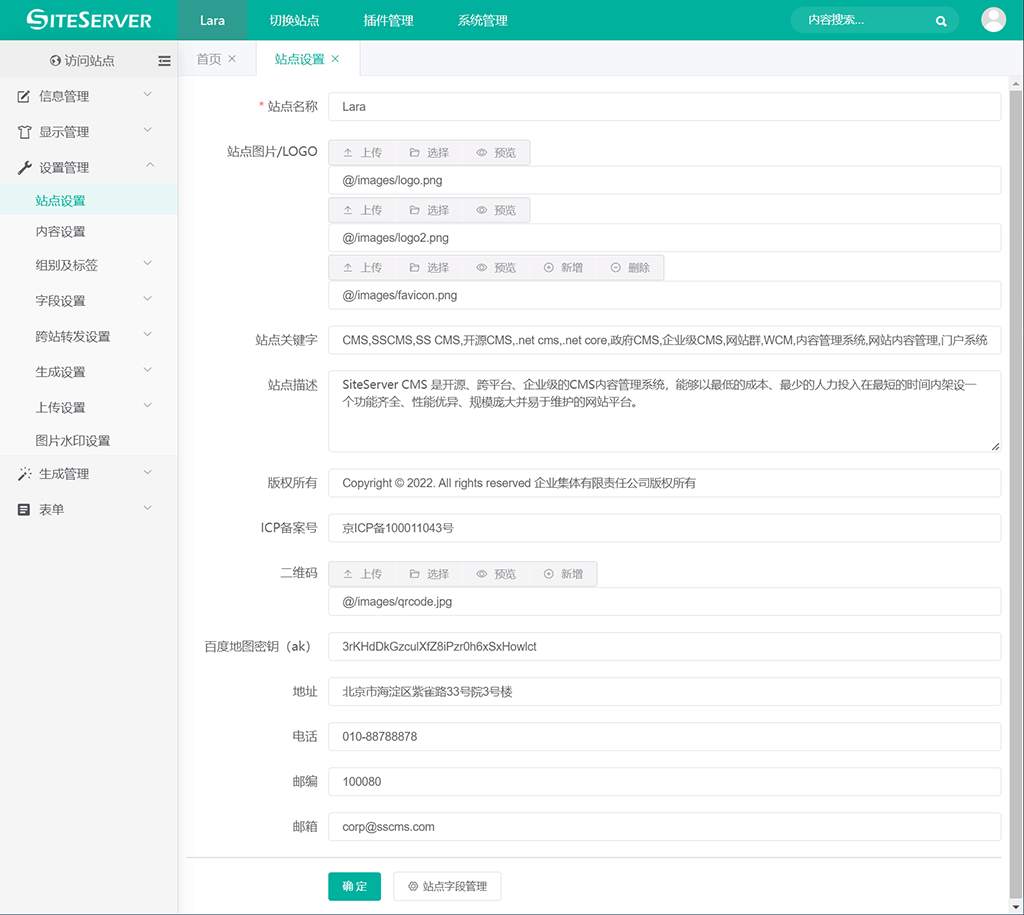
Task: Open the user avatar menu
Action: pyautogui.click(x=993, y=20)
